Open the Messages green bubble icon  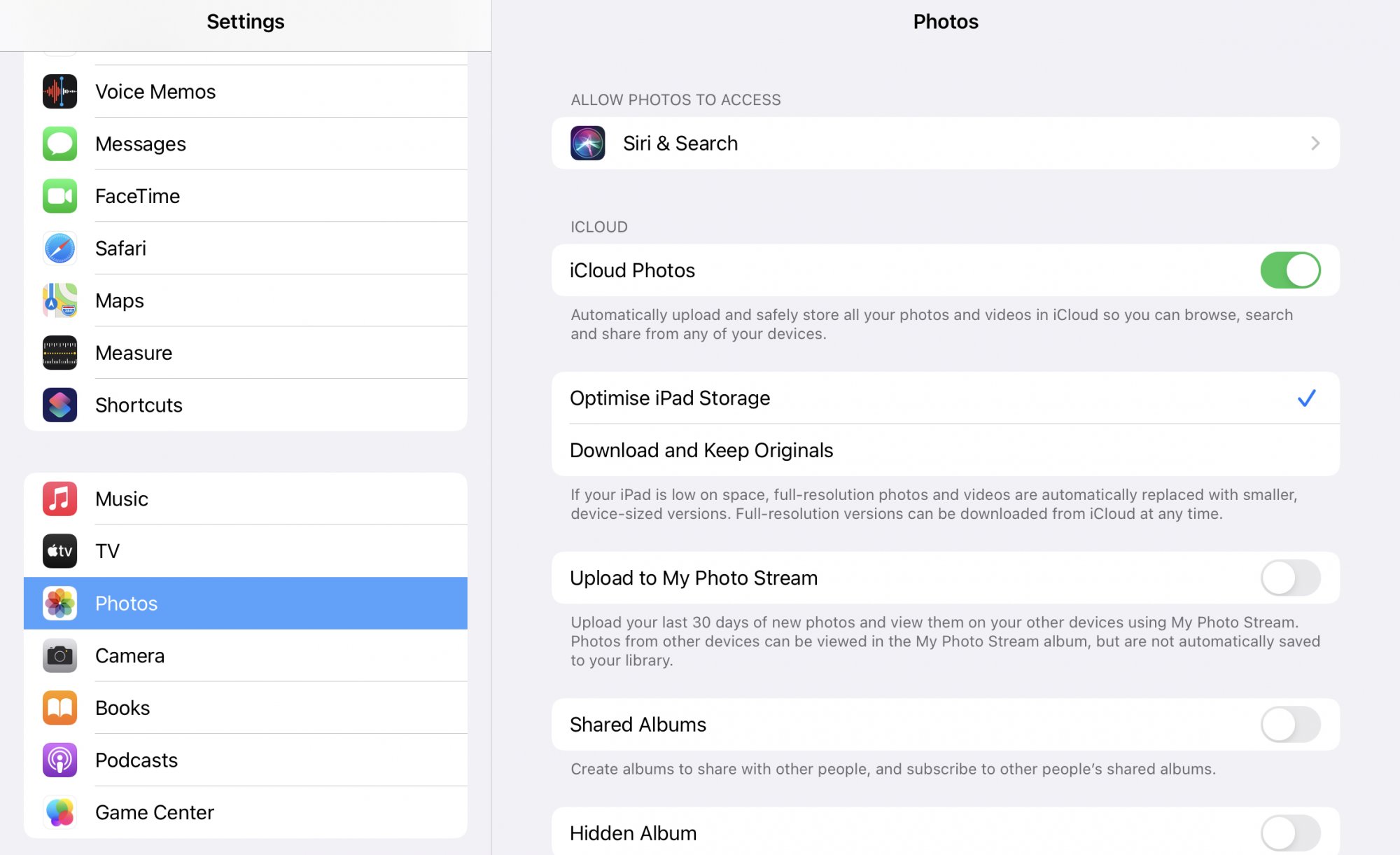(x=59, y=144)
